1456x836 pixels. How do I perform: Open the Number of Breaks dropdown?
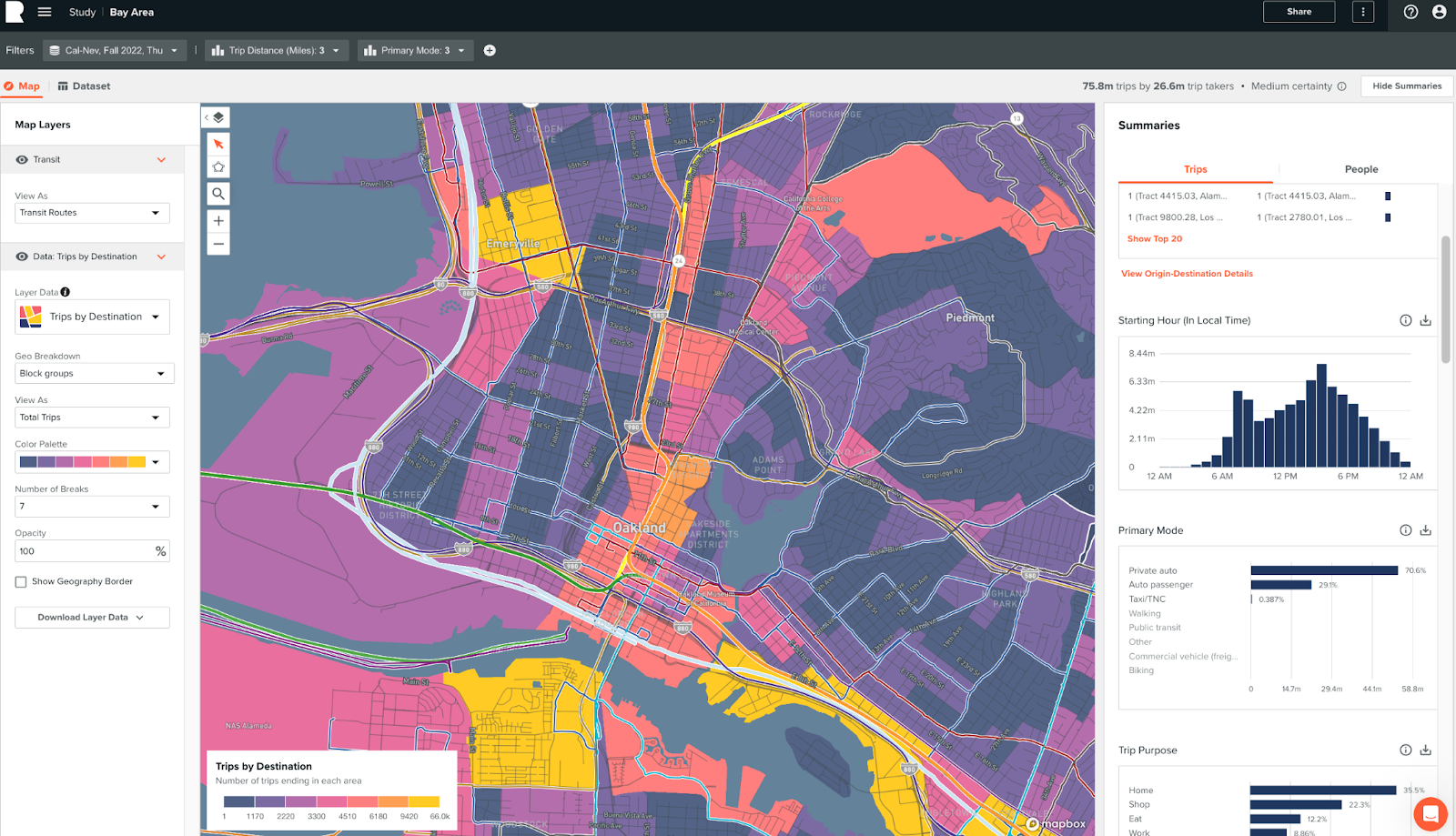click(x=92, y=506)
